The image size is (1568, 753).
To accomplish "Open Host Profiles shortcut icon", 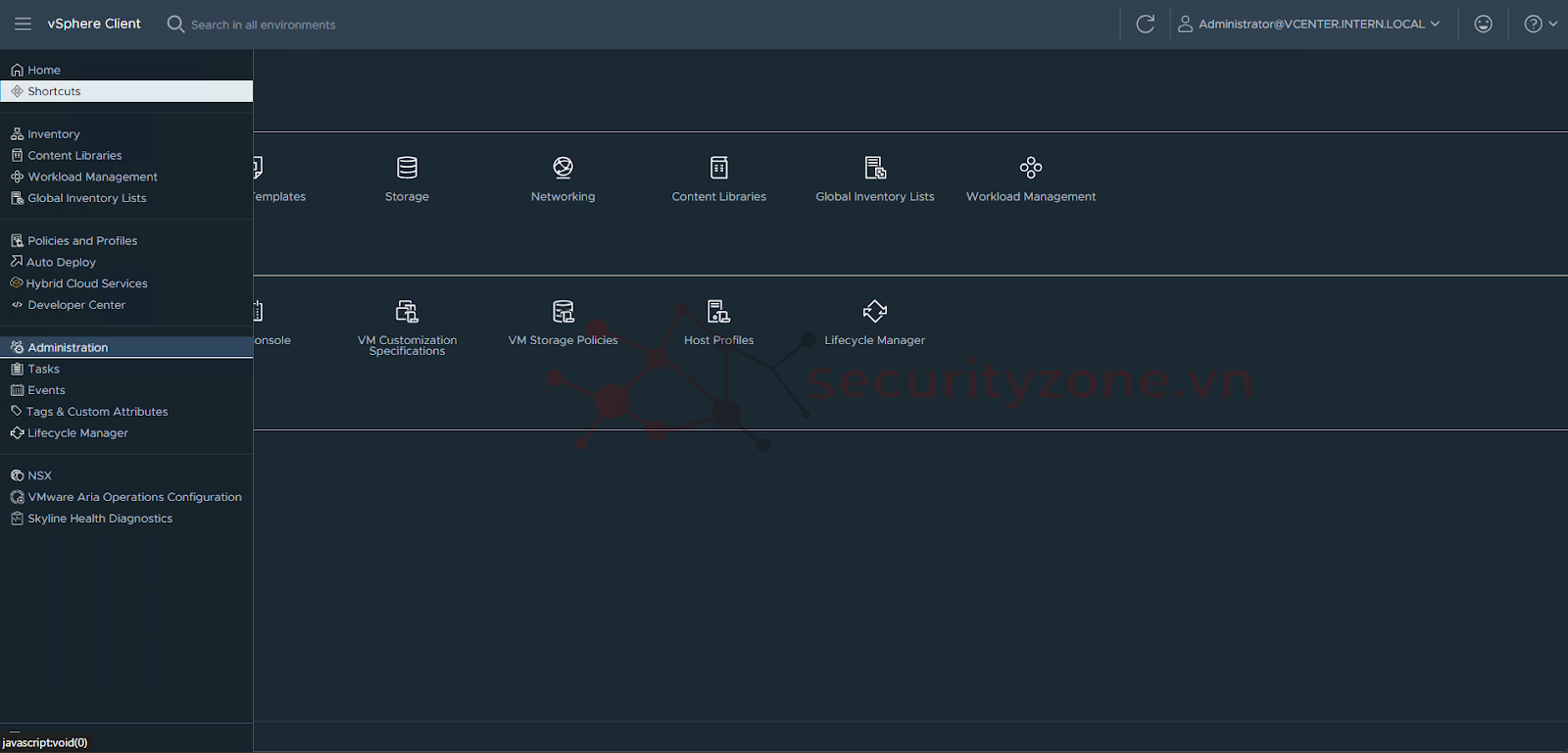I will point(718,313).
